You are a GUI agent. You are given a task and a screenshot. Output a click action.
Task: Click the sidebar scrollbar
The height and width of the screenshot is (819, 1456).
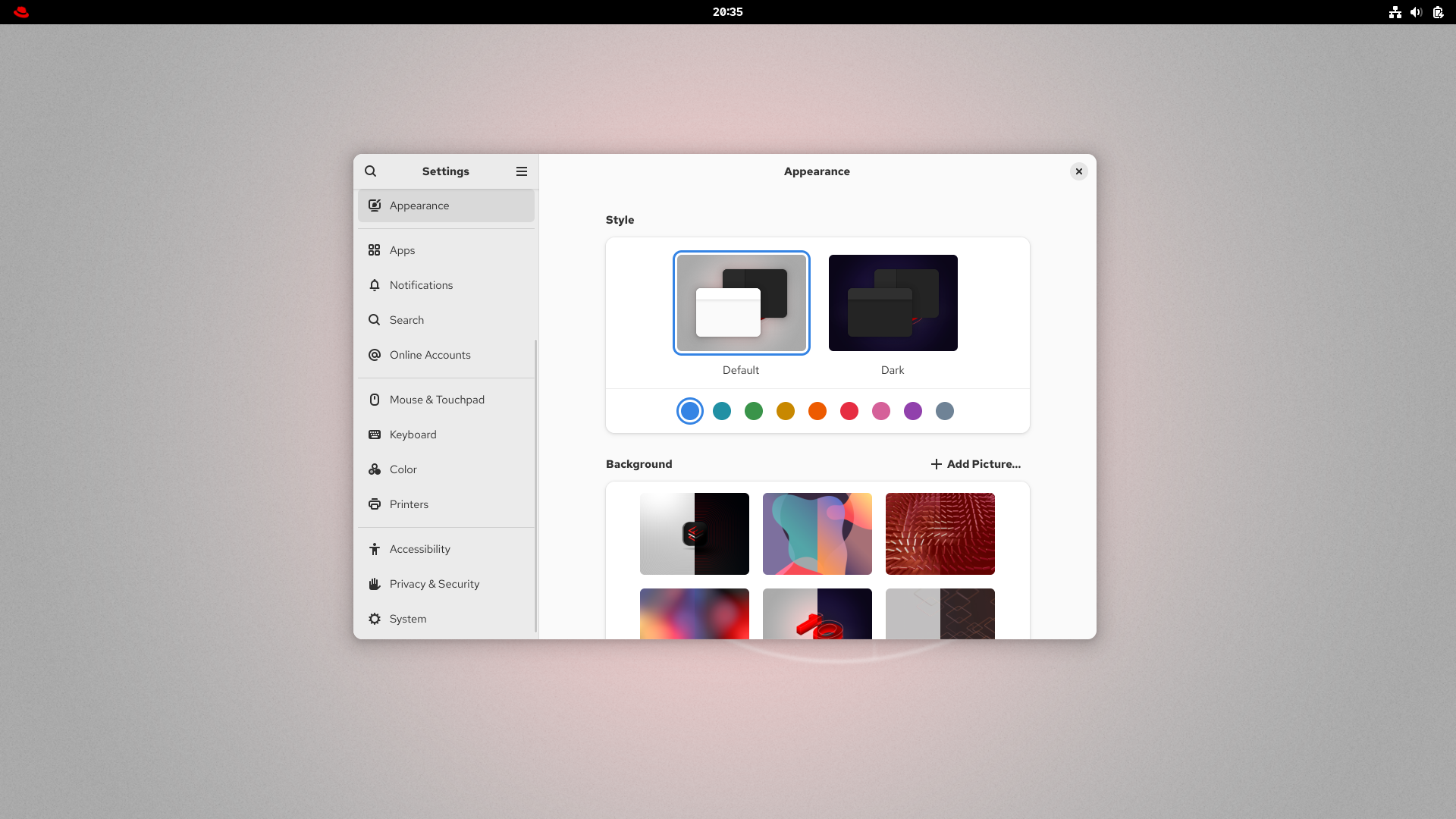tap(536, 485)
